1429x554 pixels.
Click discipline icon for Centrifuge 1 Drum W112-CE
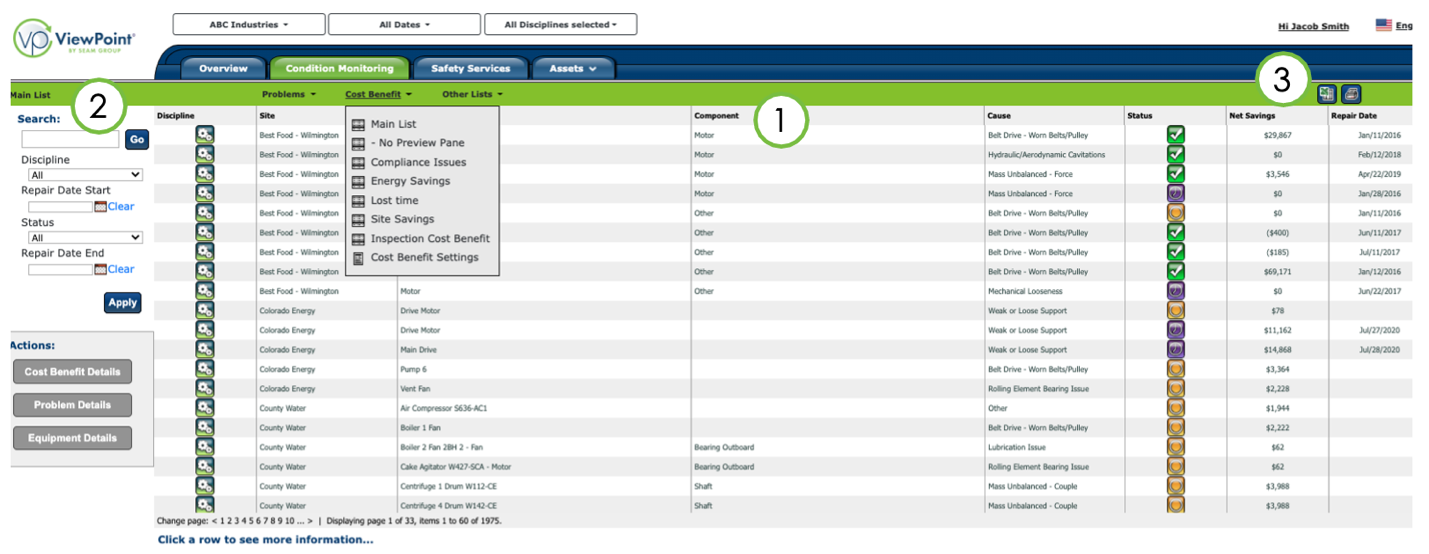205,486
